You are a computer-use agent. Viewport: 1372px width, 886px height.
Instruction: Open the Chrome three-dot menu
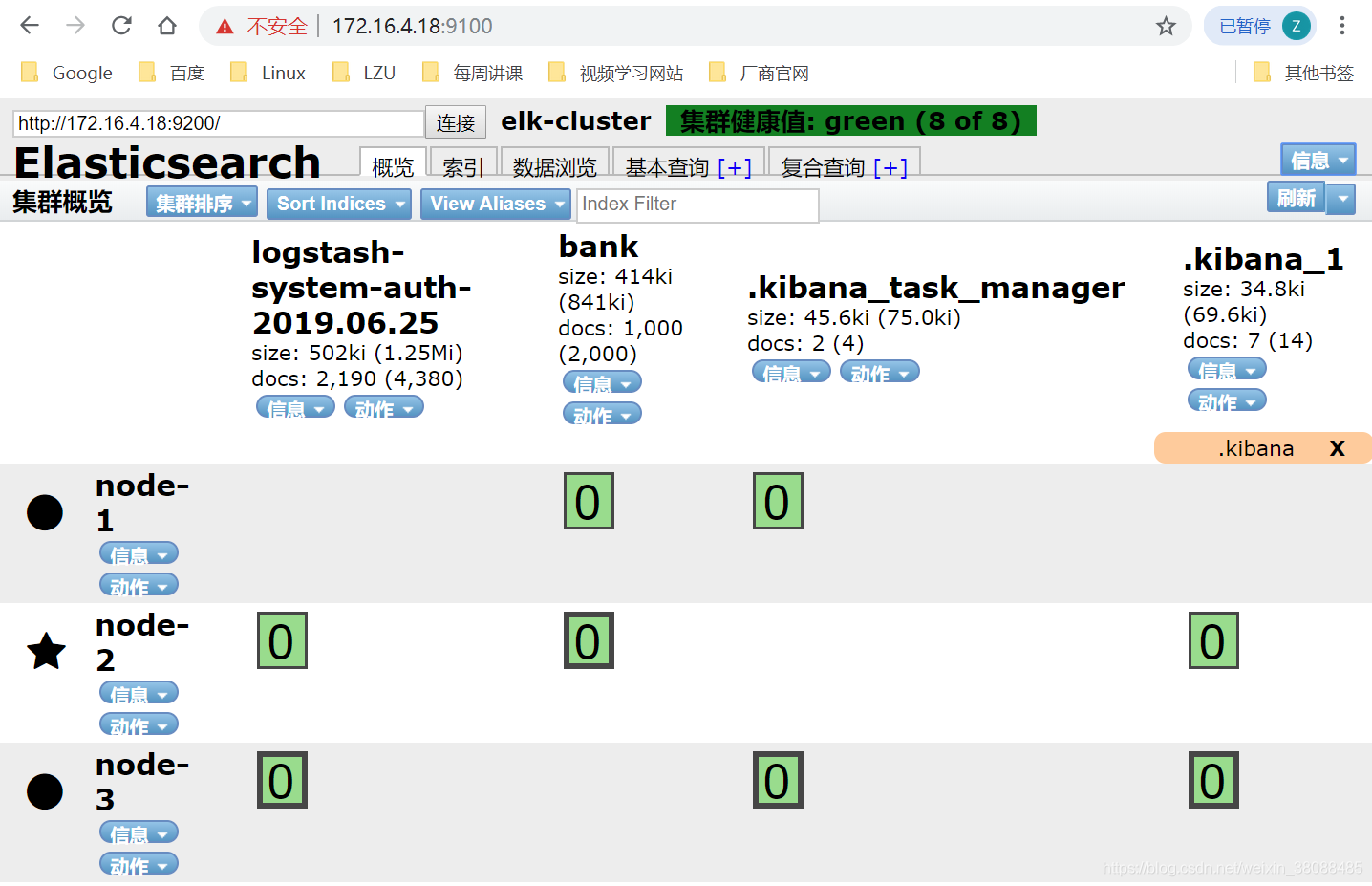click(x=1342, y=26)
